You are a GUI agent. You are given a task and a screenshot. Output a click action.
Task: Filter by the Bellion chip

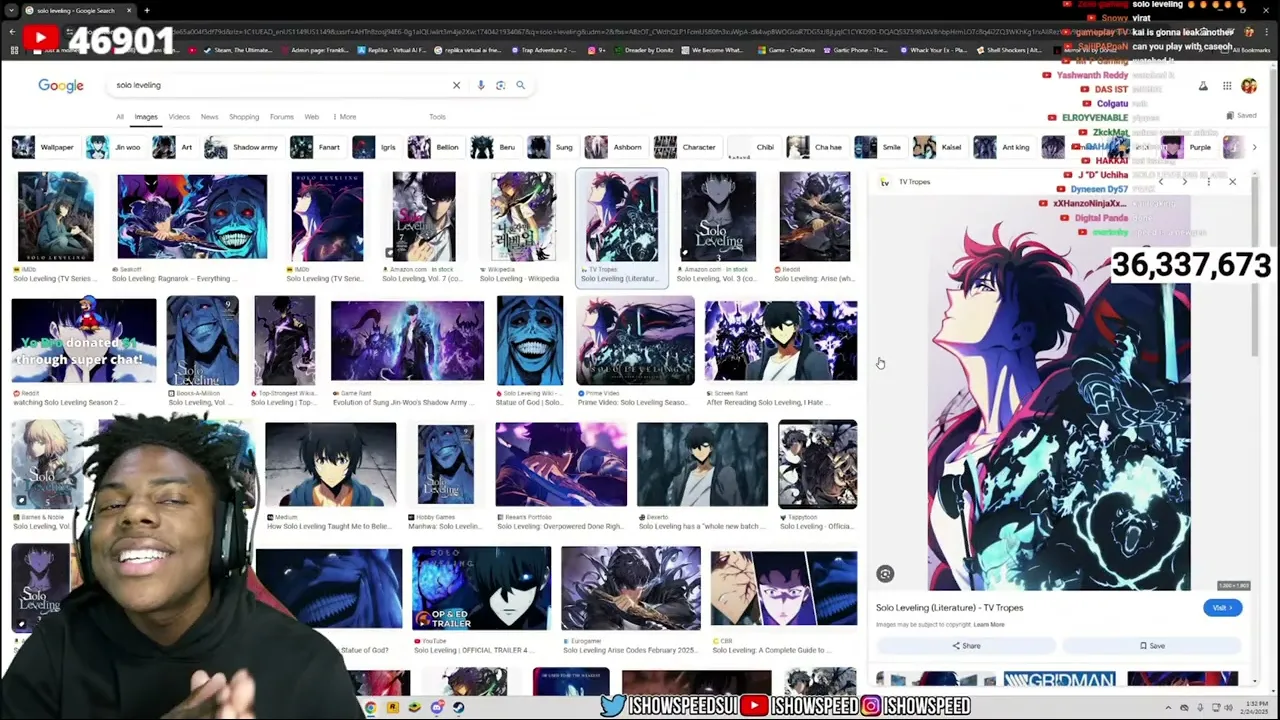[x=435, y=147]
